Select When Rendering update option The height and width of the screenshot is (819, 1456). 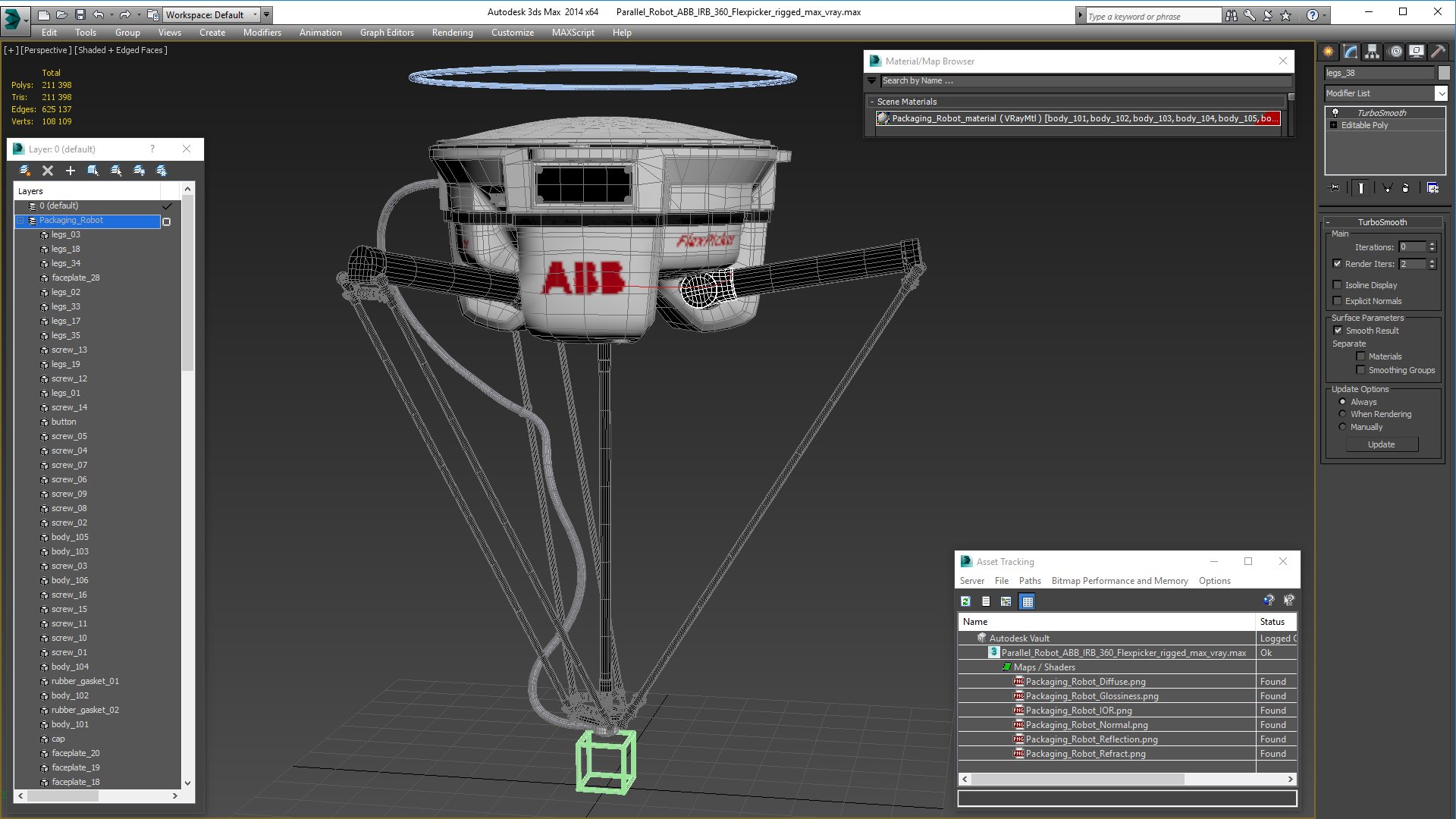coord(1342,414)
